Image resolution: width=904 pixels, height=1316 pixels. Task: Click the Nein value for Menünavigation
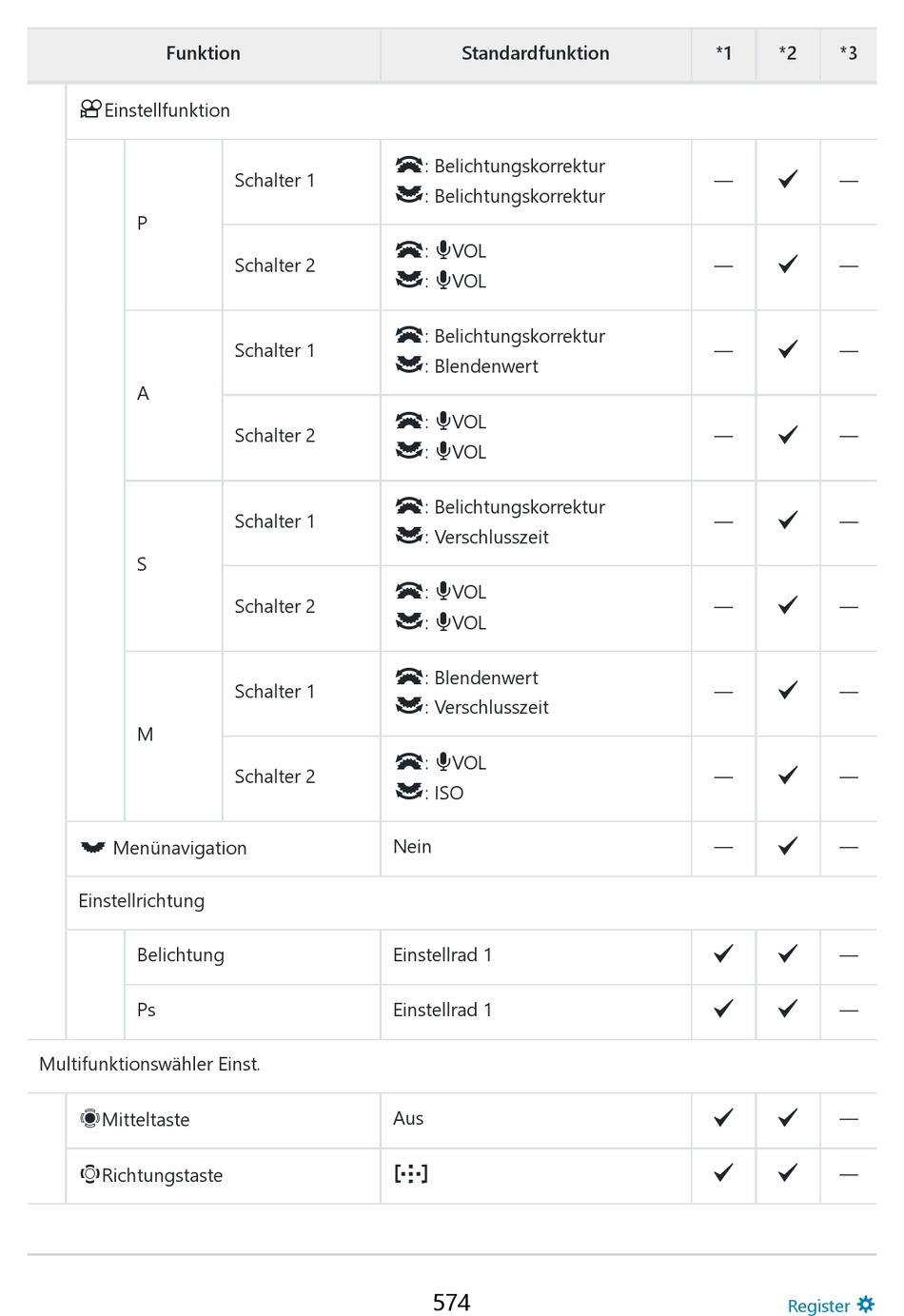[x=412, y=846]
